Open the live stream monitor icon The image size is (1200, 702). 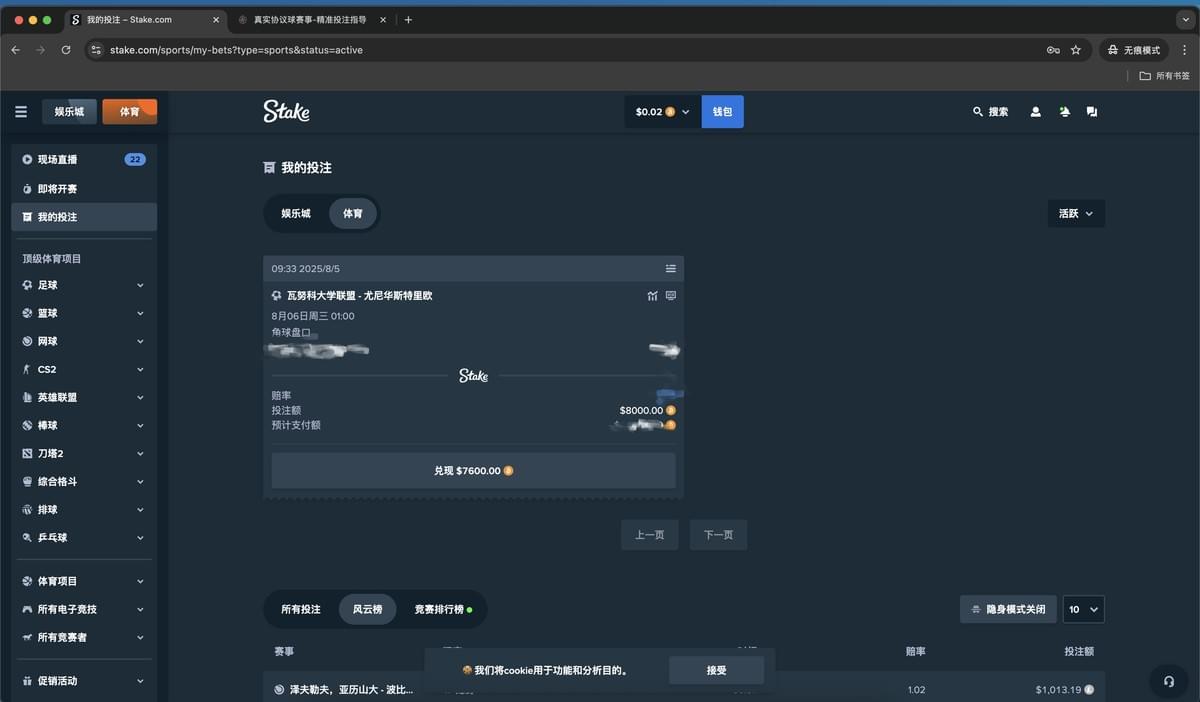point(671,296)
